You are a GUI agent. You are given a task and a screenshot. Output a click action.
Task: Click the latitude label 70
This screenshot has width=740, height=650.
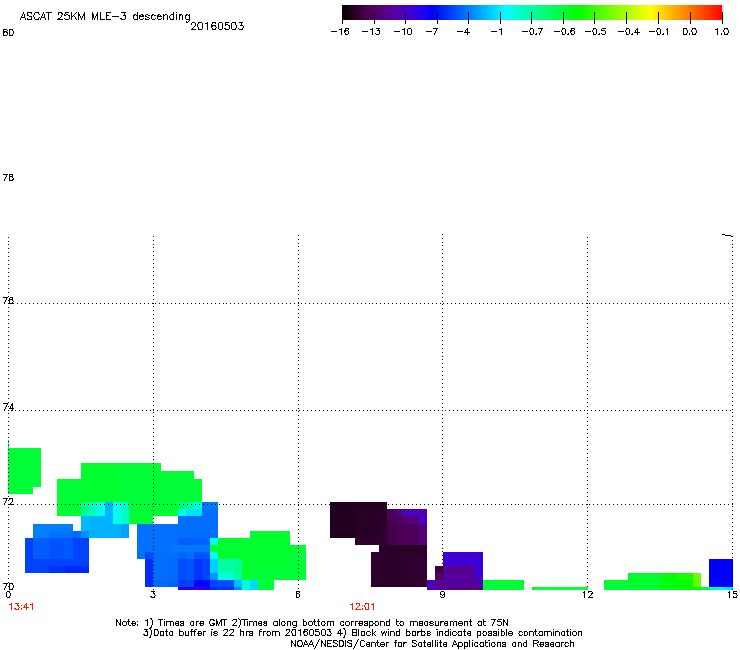8,586
